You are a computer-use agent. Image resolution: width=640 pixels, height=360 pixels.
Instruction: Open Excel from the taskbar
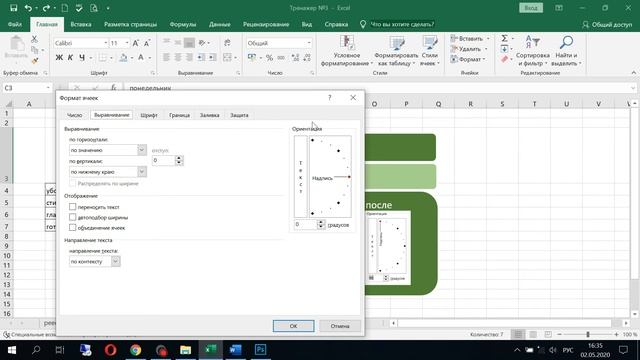pos(211,350)
